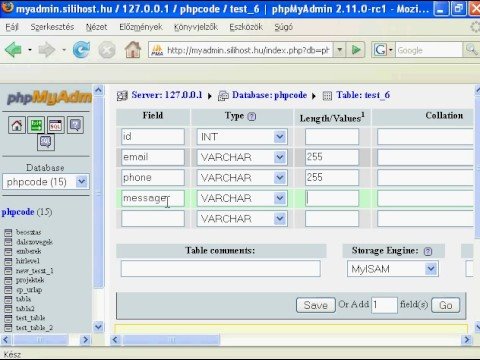
Task: Click the main frame scroll right arrow
Action: pyautogui.click(x=467, y=340)
